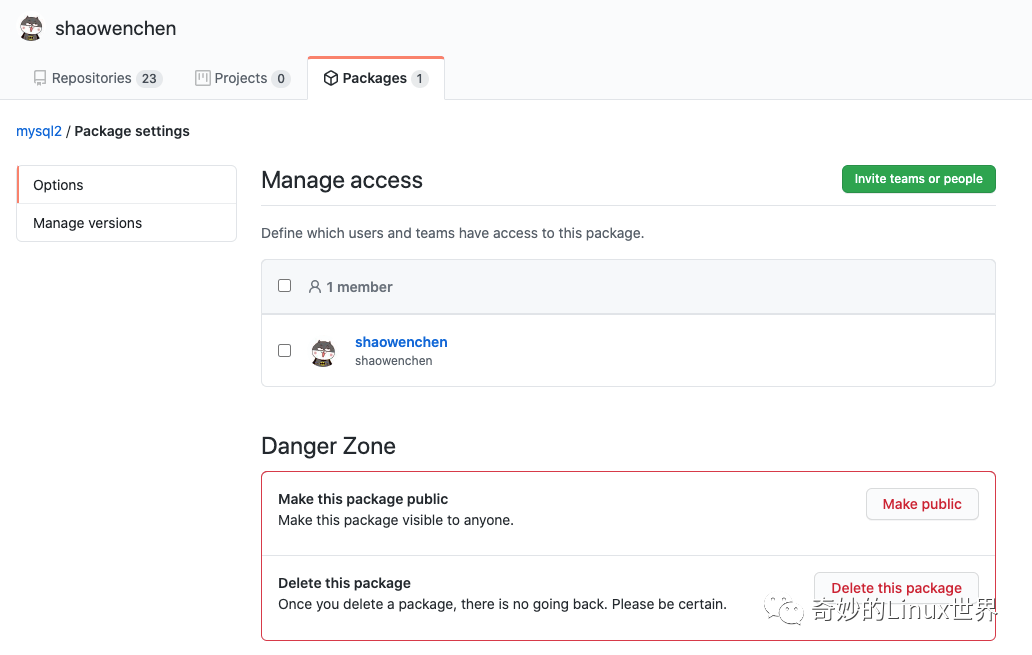Screen dimensions: 1032x655
Task: Select Options in the settings sidebar
Action: [x=57, y=185]
